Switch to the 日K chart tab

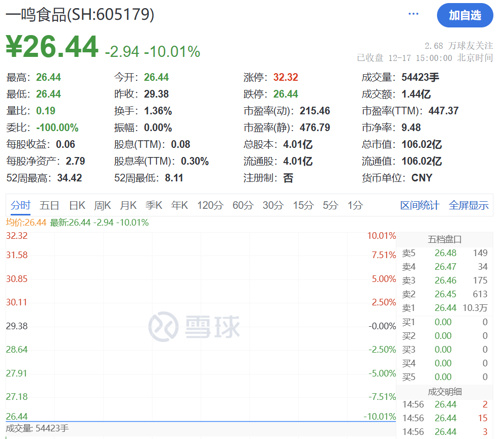(77, 205)
